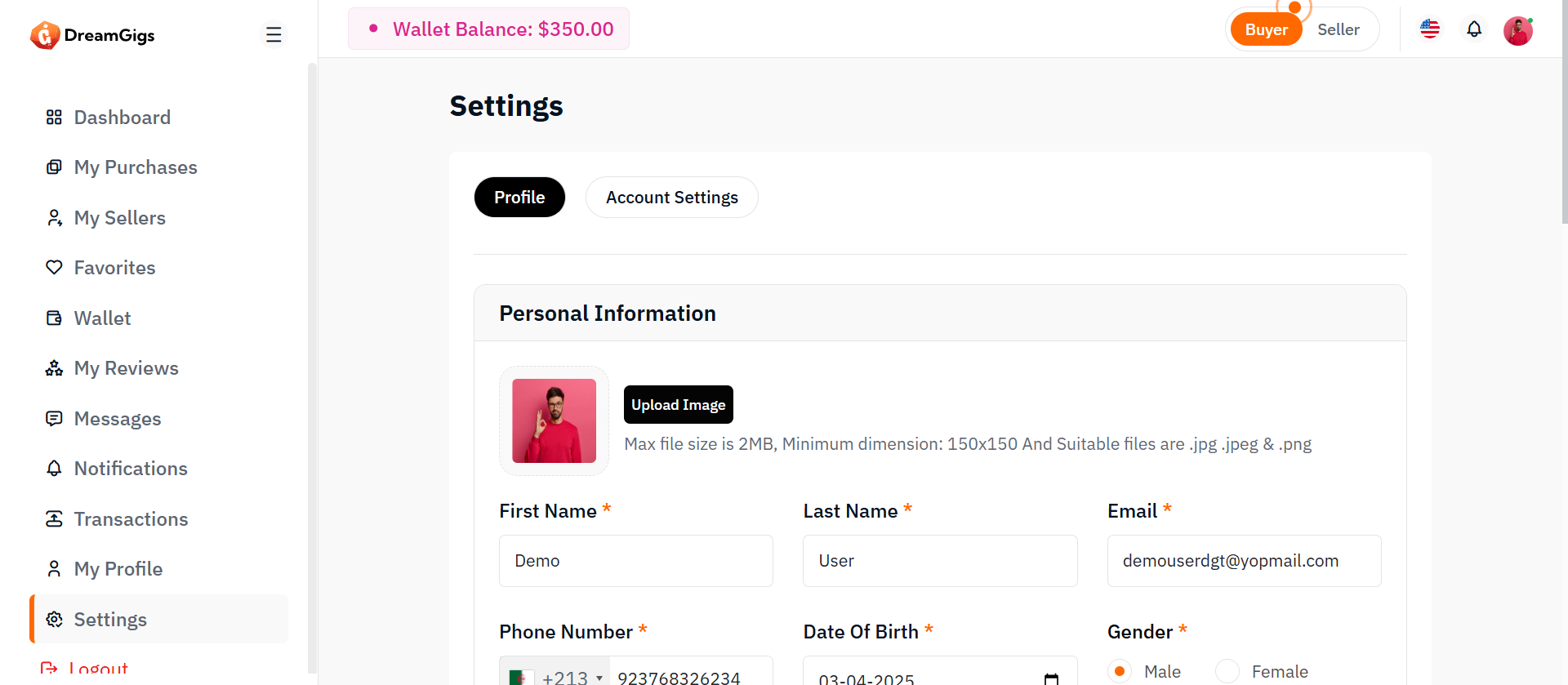The width and height of the screenshot is (1568, 685).
Task: Click the US flag language icon
Action: click(x=1429, y=29)
